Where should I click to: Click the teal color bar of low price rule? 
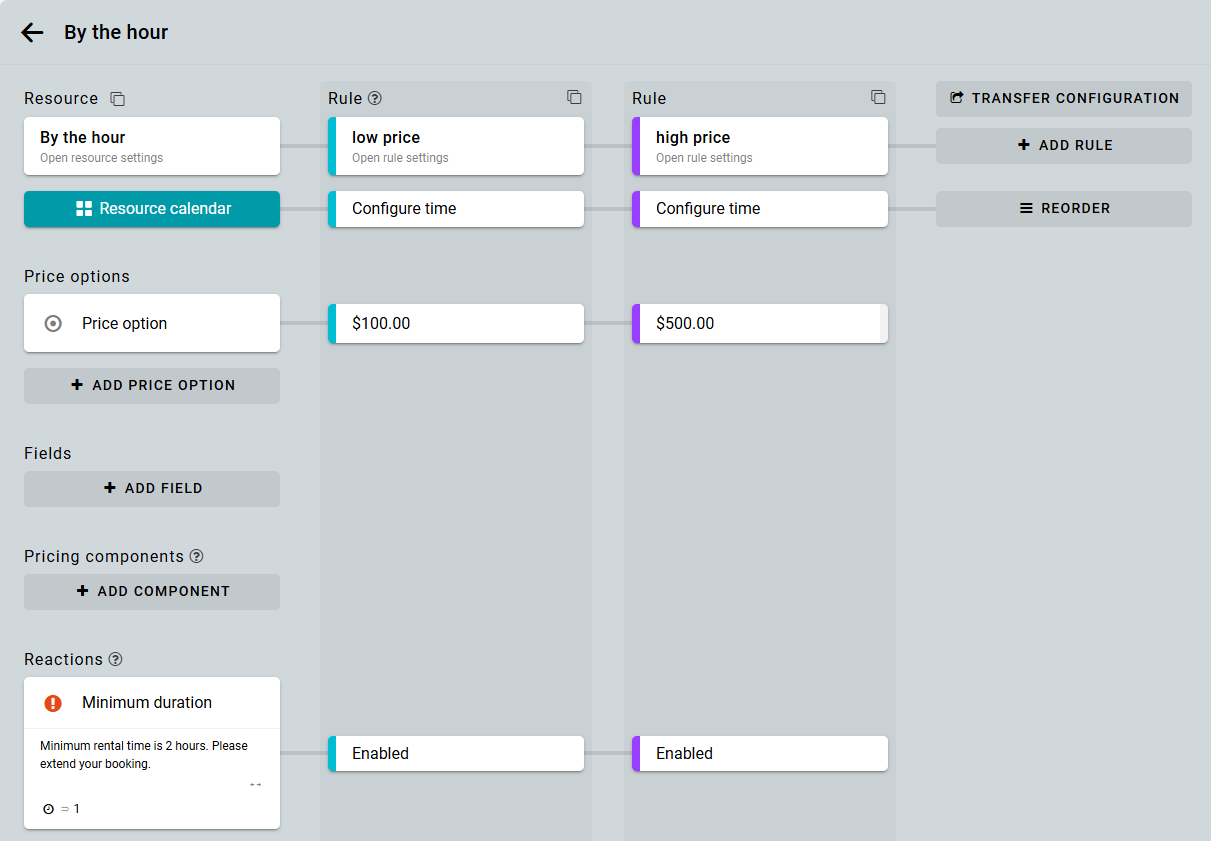332,146
